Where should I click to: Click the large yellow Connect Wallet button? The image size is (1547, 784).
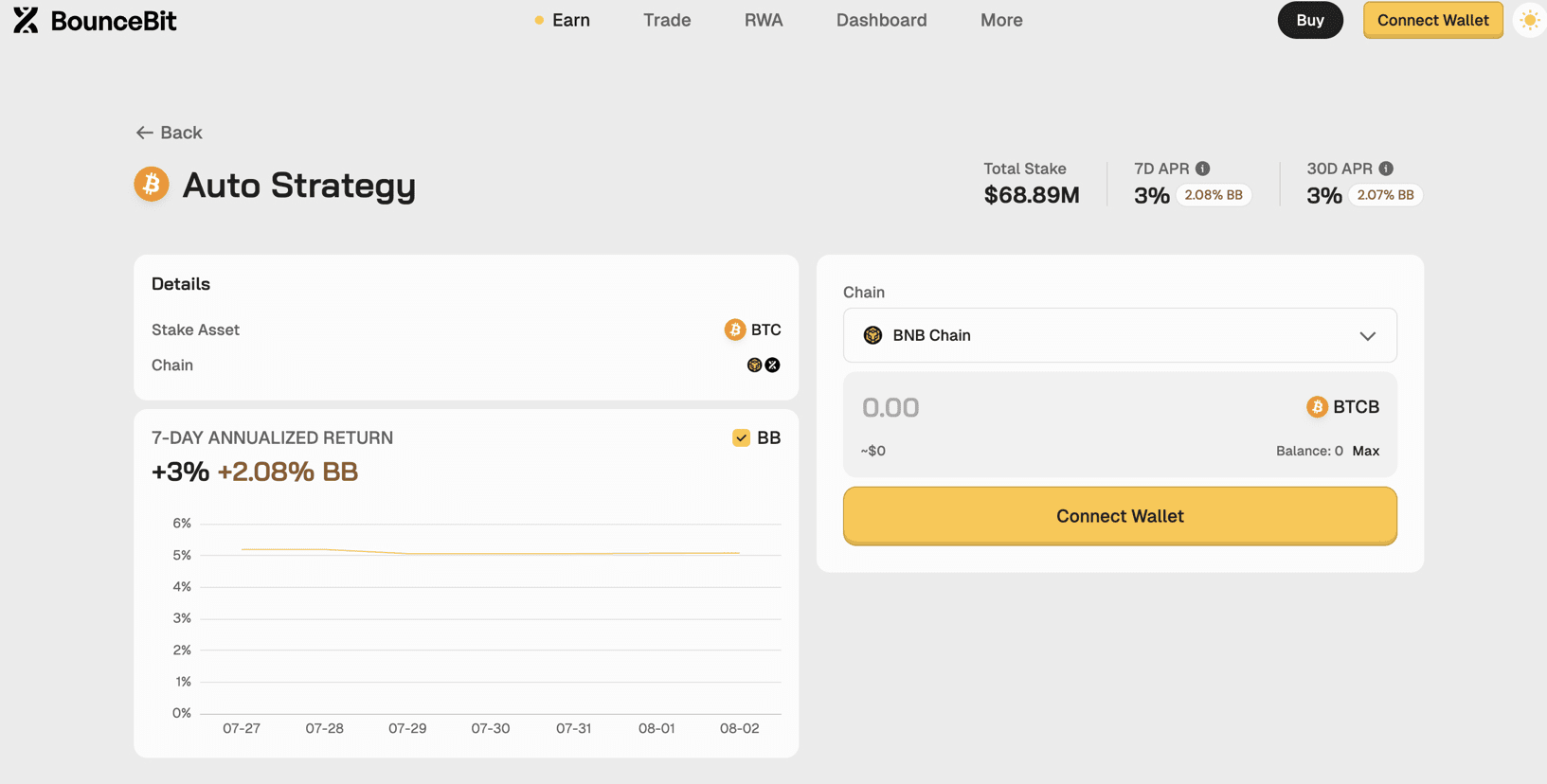coord(1120,516)
